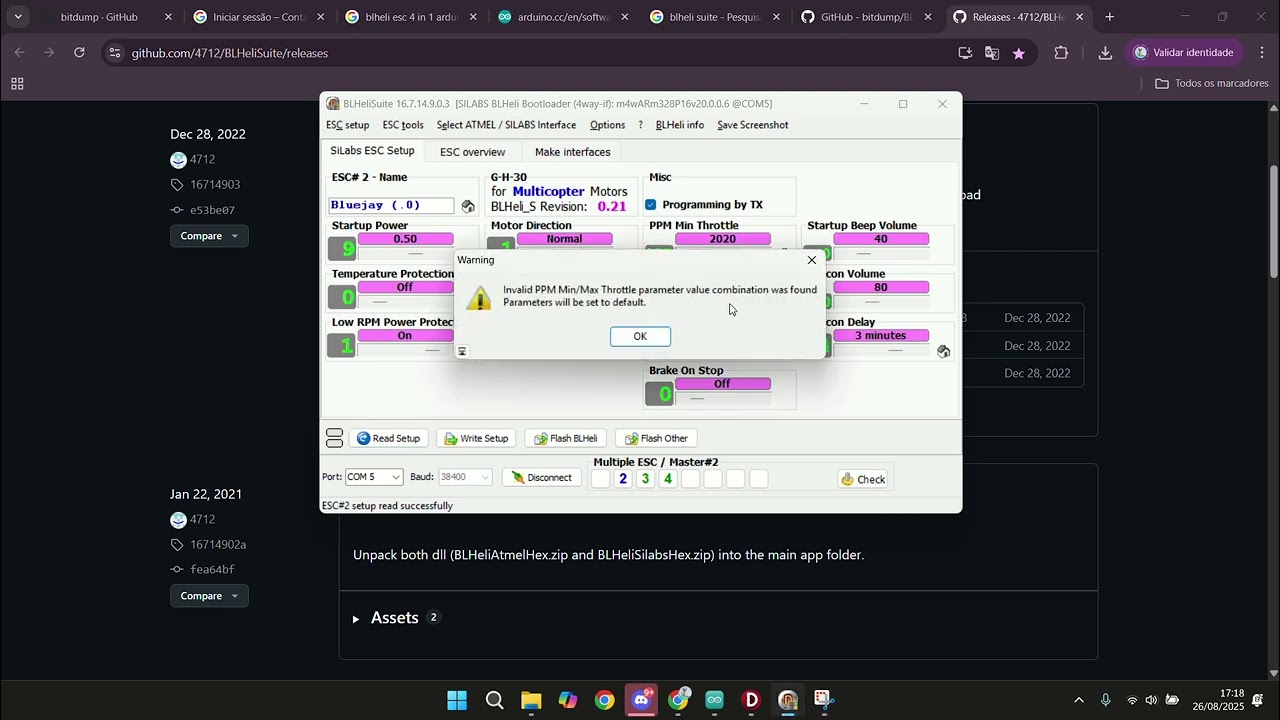Click the ESC name field showing Bluejay
Viewport: 1280px width, 720px height.
392,205
